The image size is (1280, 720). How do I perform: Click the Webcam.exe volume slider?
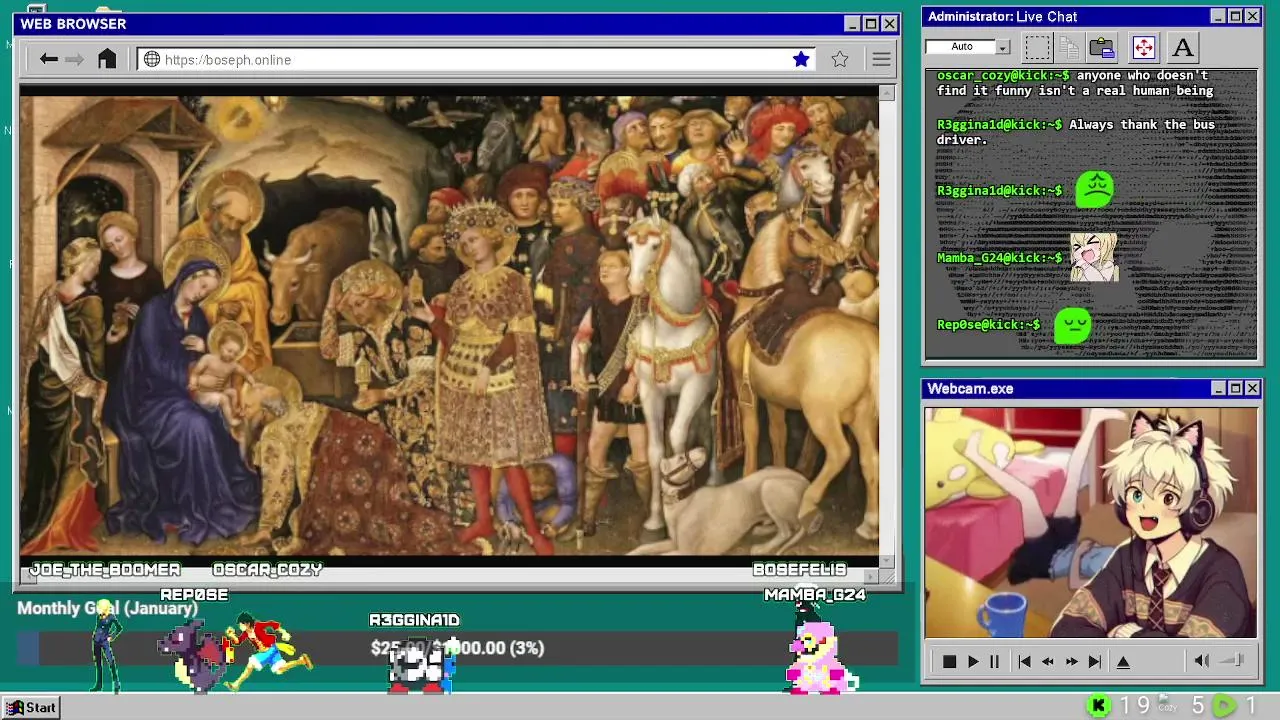[x=1232, y=660]
